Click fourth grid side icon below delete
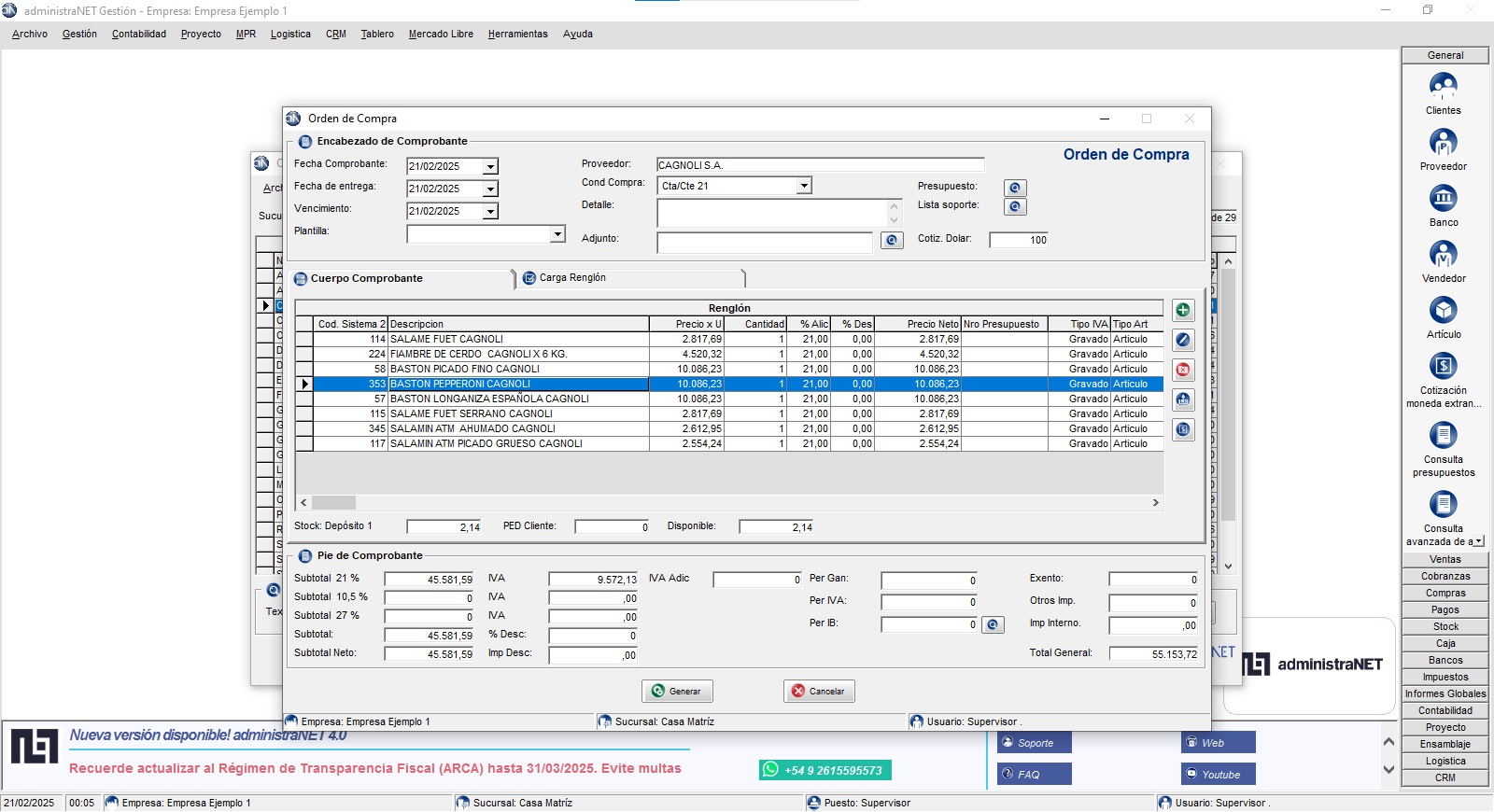This screenshot has height=812, width=1494. [x=1183, y=399]
